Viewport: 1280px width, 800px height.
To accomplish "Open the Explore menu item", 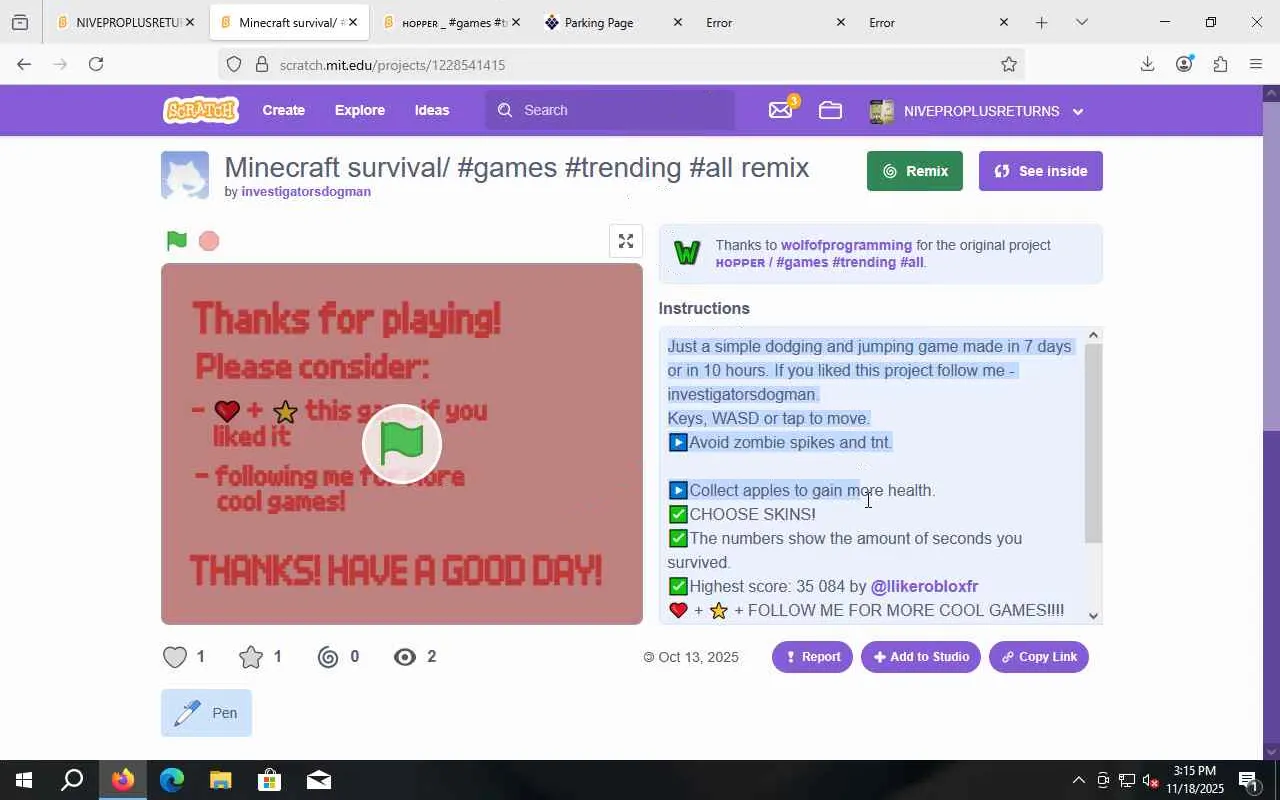I will click(360, 110).
